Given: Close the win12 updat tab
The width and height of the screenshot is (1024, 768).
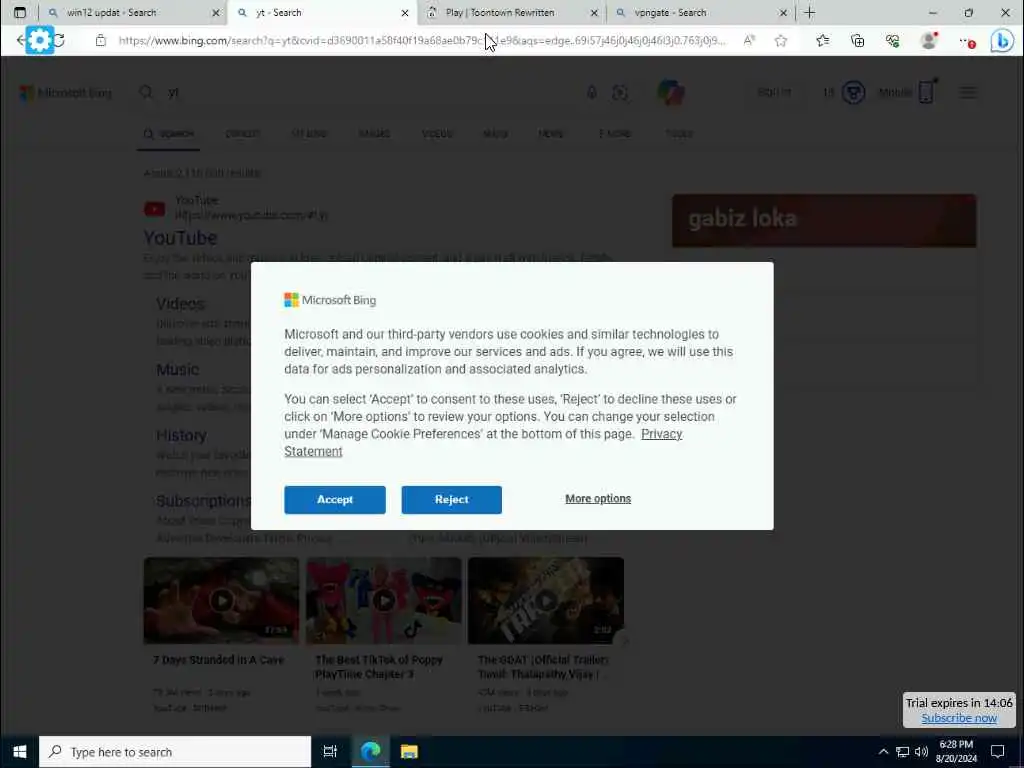Looking at the screenshot, I should click(x=216, y=12).
